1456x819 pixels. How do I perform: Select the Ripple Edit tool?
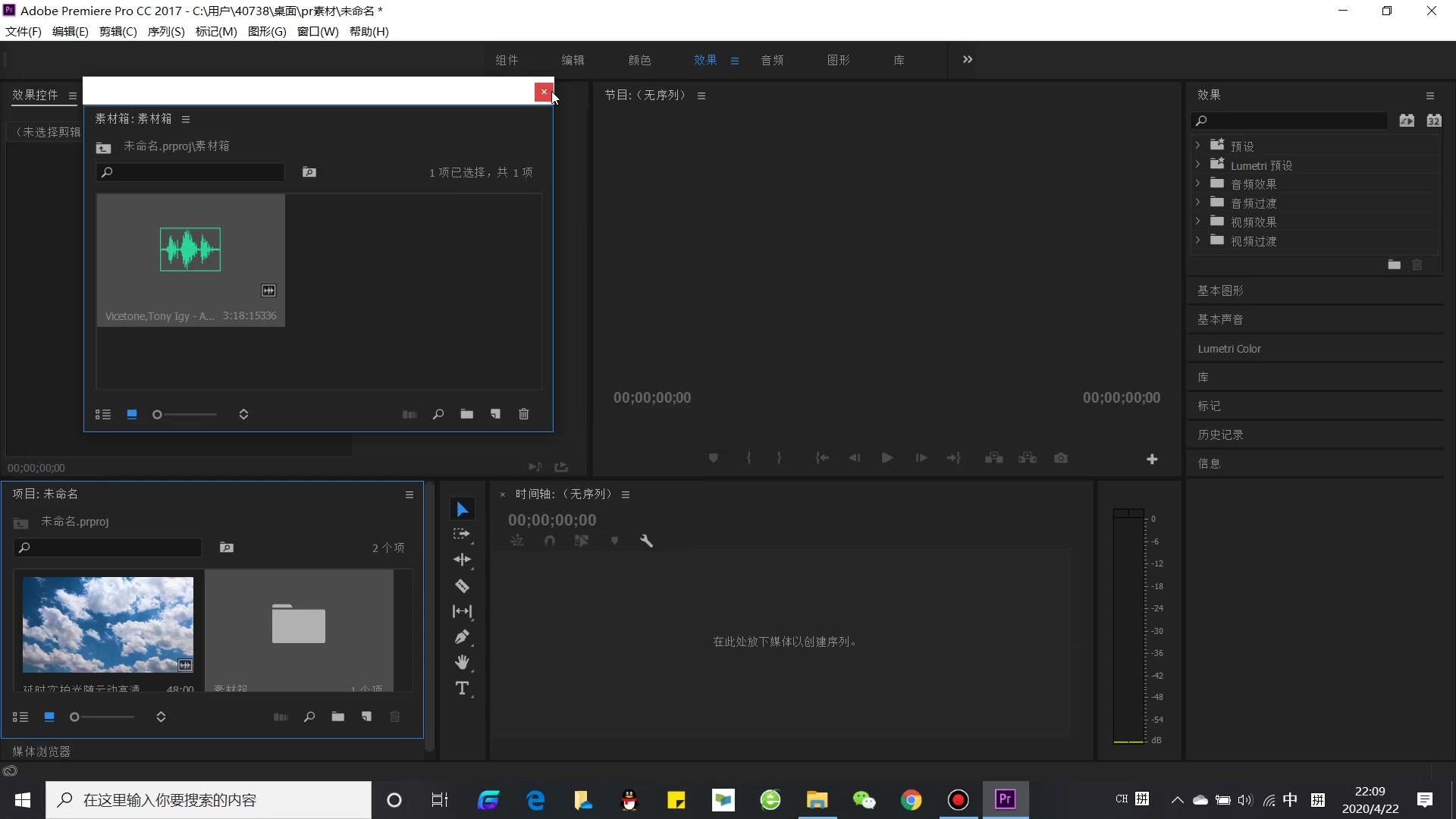point(462,560)
